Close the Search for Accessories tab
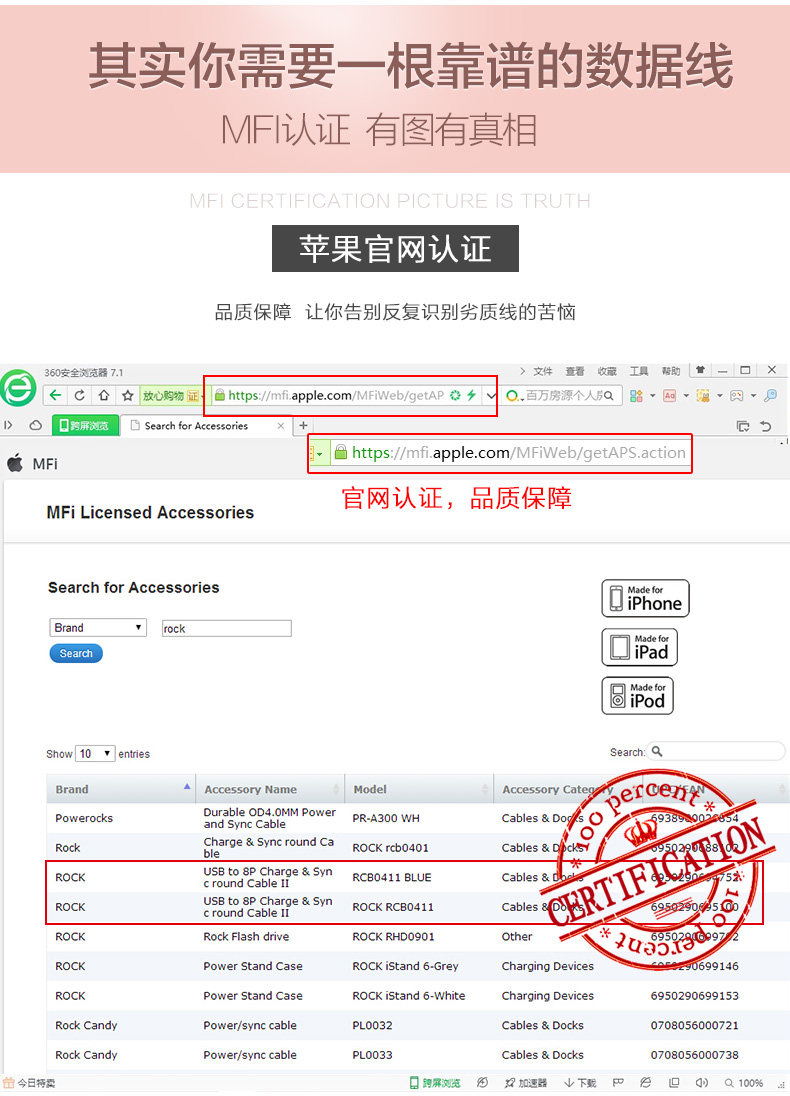This screenshot has width=790, height=1096. 281,426
